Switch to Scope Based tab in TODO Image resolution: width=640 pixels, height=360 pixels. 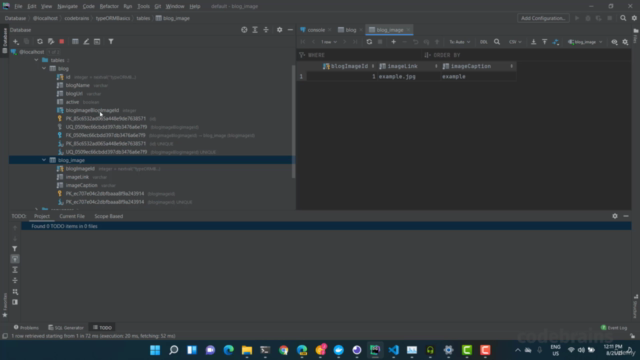[109, 216]
